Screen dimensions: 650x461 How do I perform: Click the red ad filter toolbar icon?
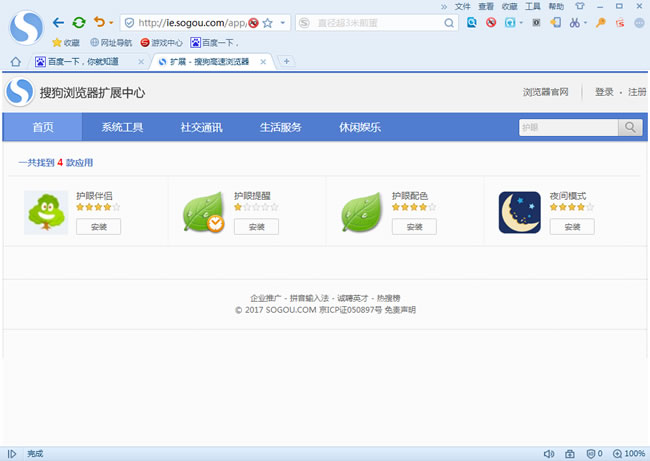coord(491,22)
